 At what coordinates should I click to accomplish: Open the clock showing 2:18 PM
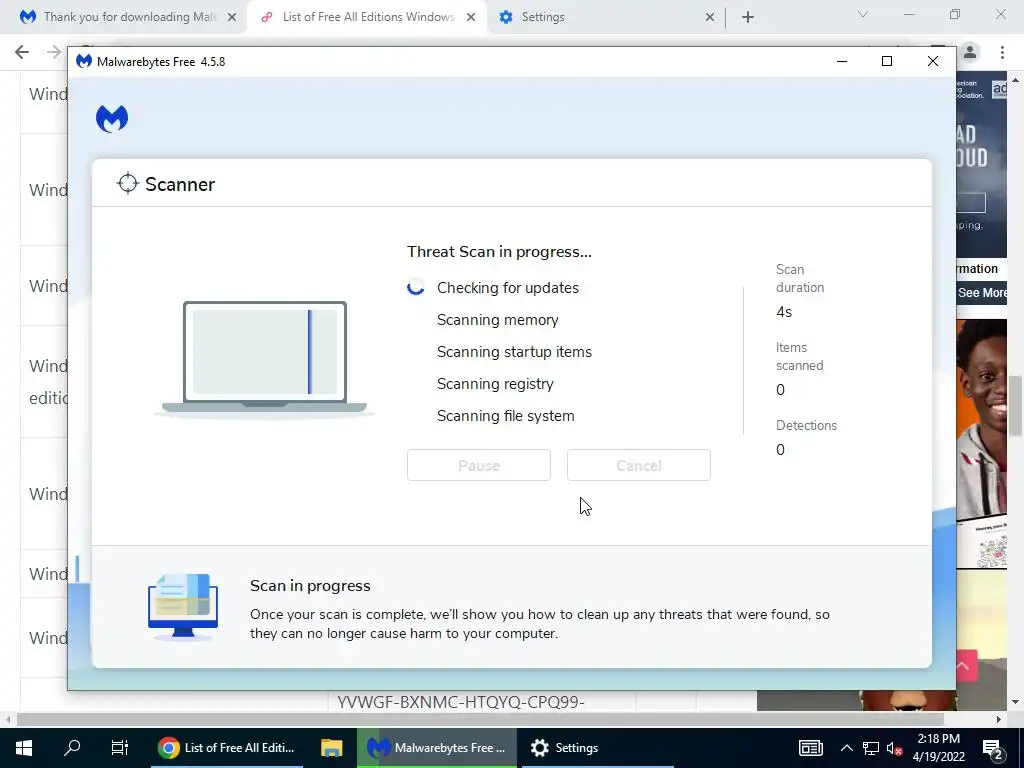point(938,748)
